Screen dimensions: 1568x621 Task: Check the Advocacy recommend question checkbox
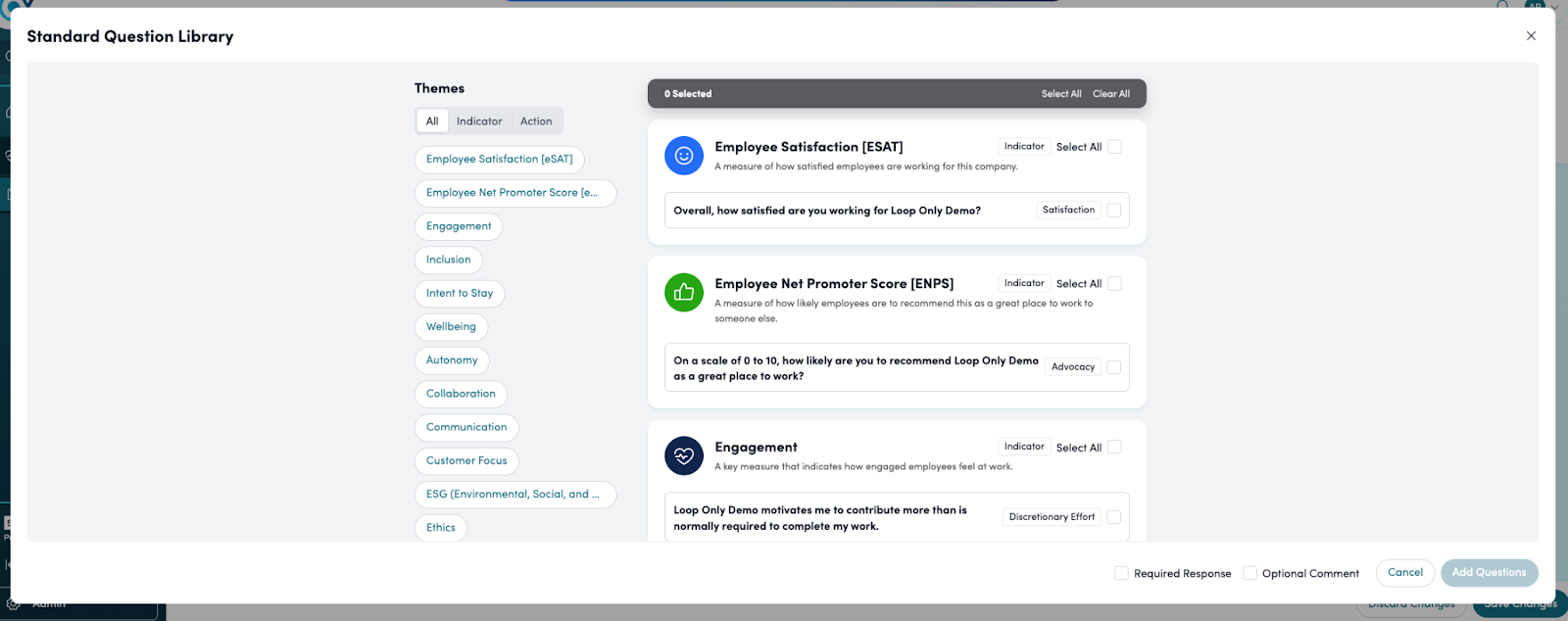(1113, 367)
